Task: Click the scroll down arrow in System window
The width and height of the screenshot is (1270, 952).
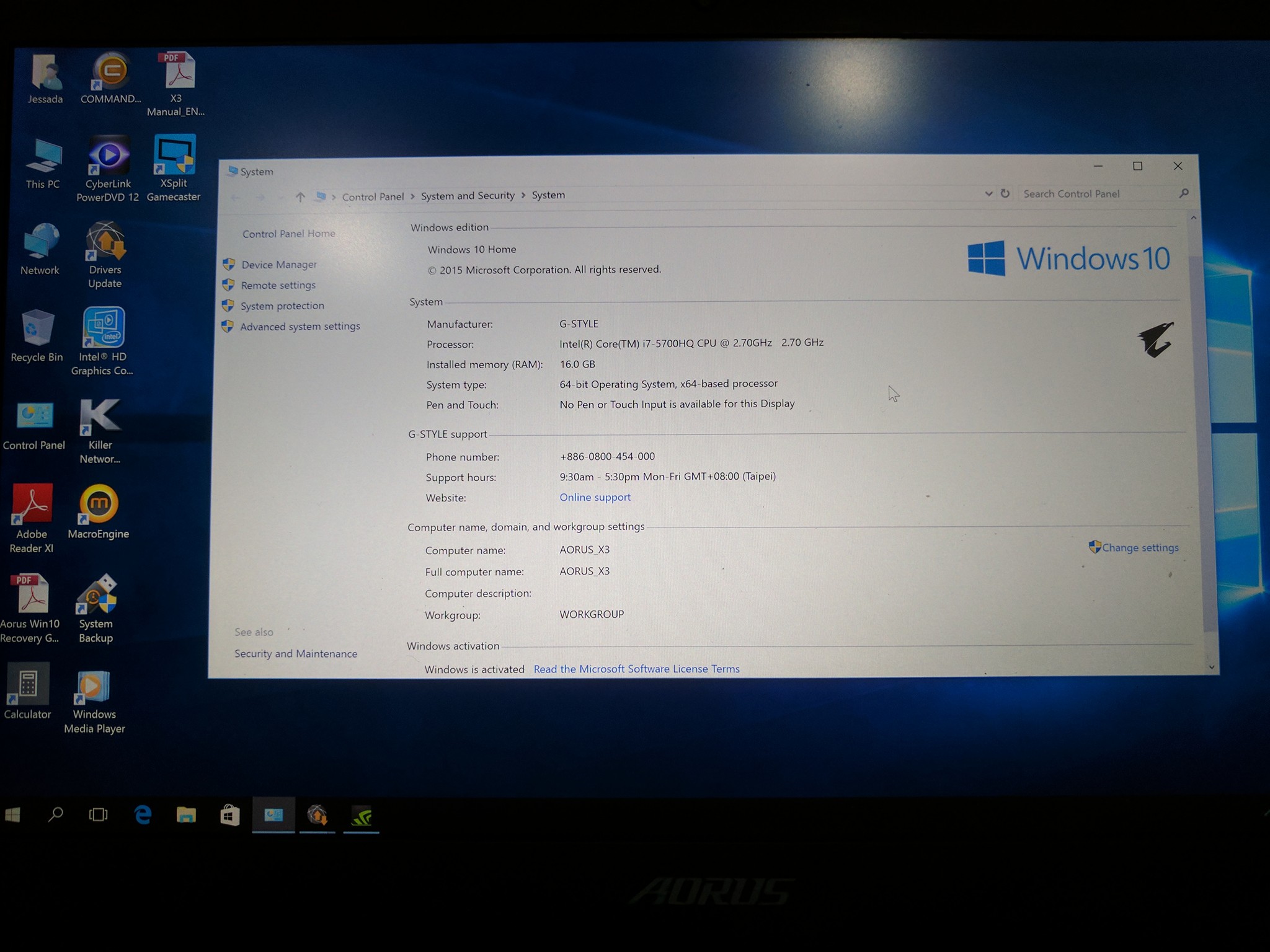Action: pos(1212,667)
